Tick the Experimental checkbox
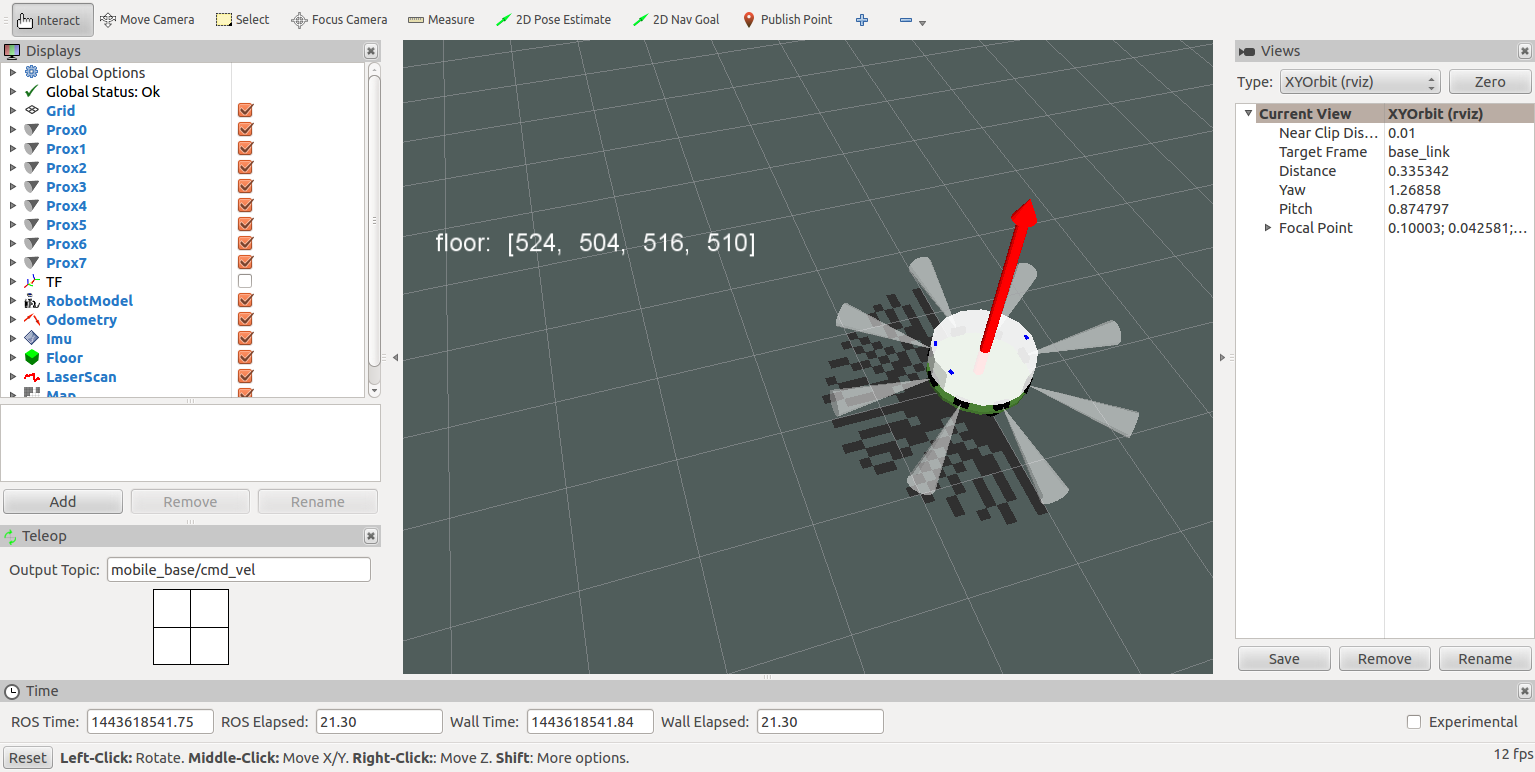Viewport: 1535px width, 772px height. coord(1414,722)
